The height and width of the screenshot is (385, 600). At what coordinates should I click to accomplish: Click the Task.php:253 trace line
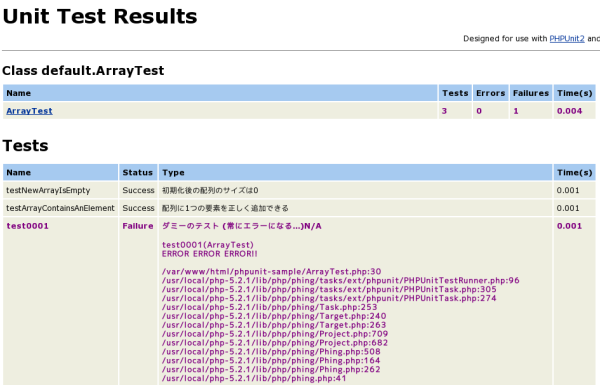coord(269,307)
